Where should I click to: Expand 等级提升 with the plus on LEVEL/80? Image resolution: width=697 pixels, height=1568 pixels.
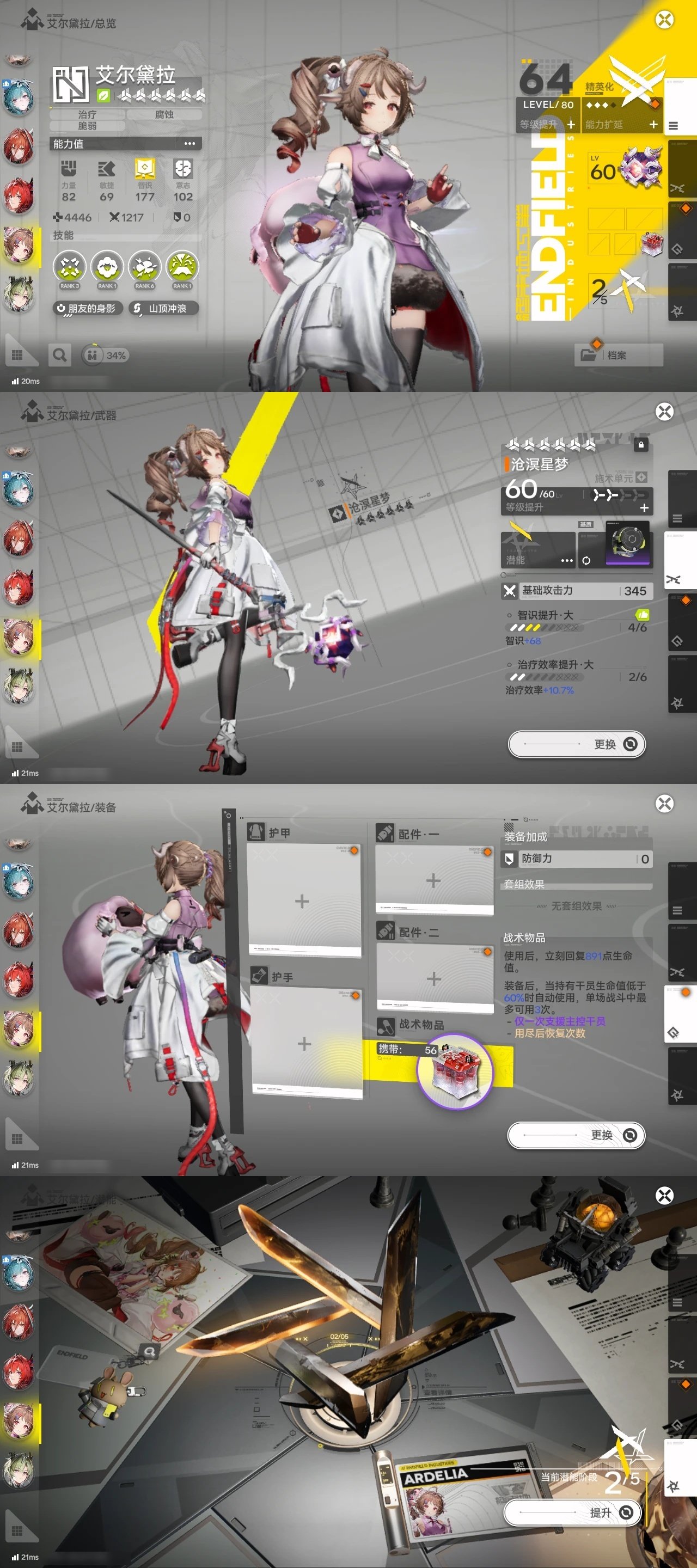pos(570,124)
